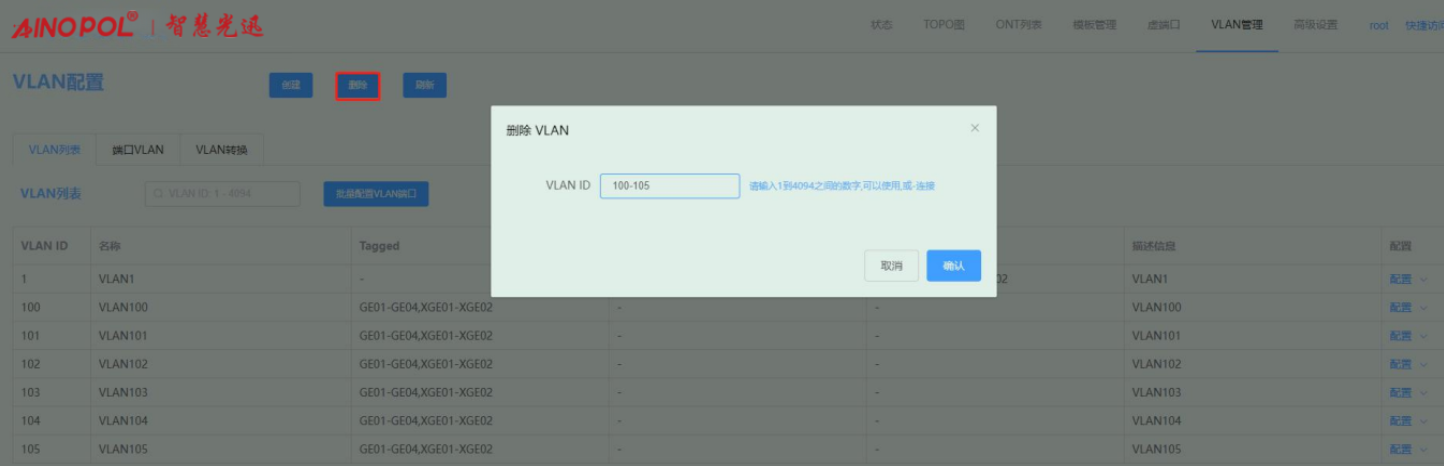Switch to the 端口VLAN tab
Viewport: 1444px width, 466px height.
coord(138,150)
